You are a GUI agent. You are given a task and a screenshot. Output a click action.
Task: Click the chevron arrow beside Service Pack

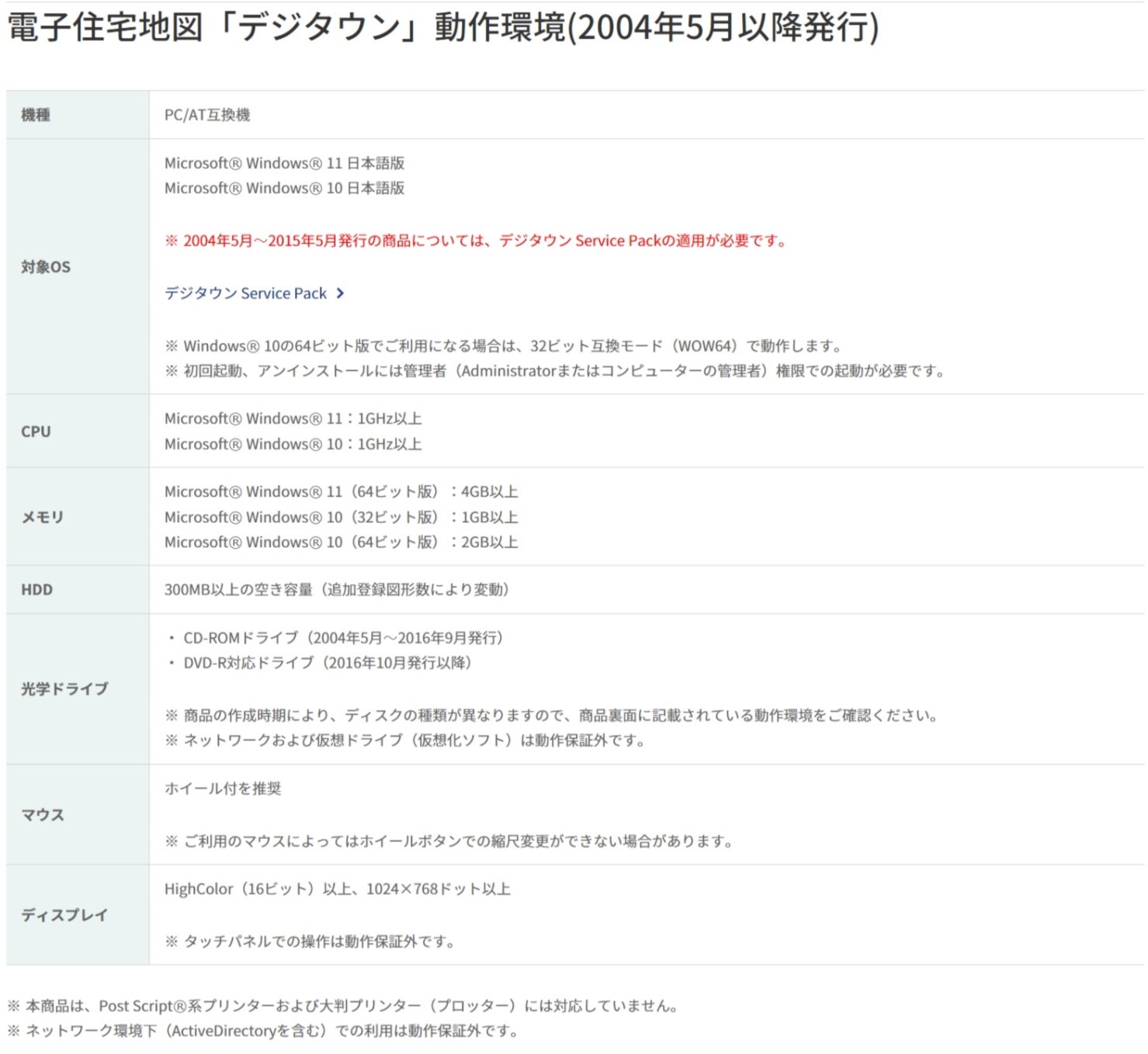[x=340, y=293]
